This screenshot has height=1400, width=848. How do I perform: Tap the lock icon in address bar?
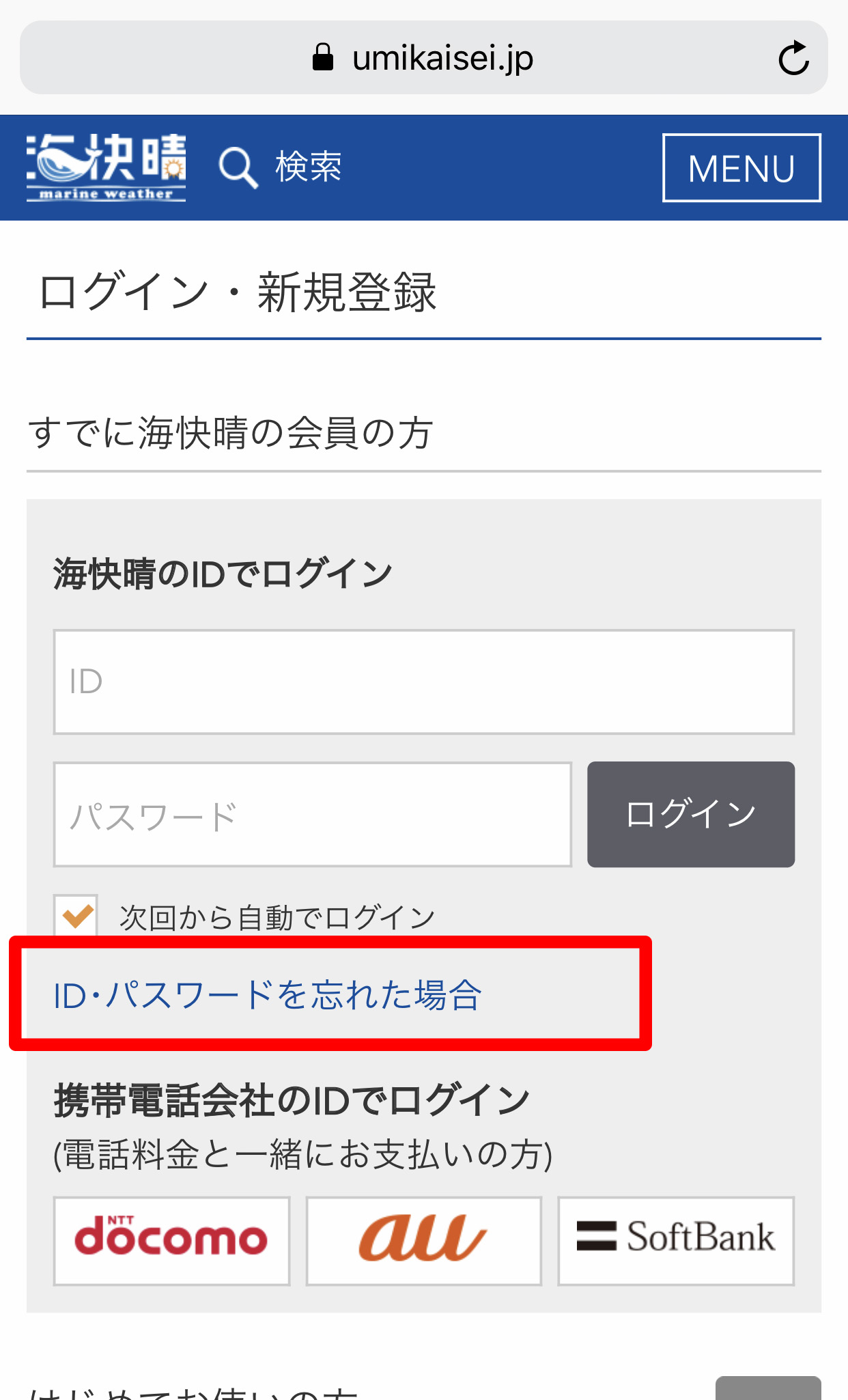(323, 57)
